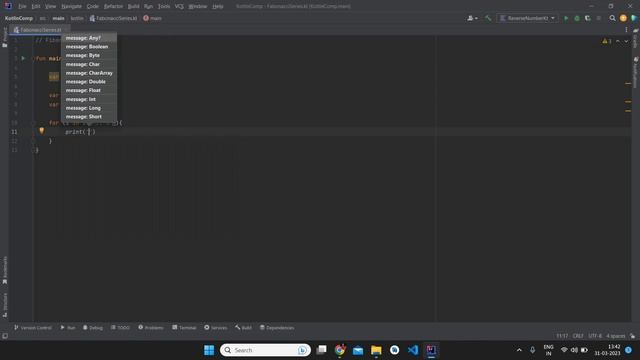This screenshot has height=360, width=640.
Task: Open the Terminal tool window
Action: pyautogui.click(x=184, y=327)
